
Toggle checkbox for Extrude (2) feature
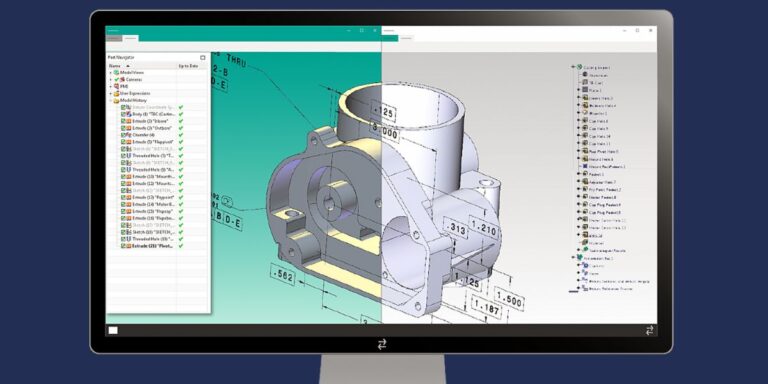coord(123,121)
